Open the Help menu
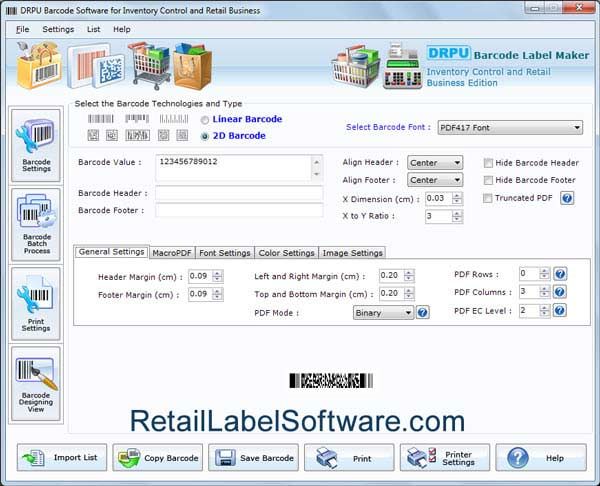This screenshot has height=486, width=600. (122, 29)
